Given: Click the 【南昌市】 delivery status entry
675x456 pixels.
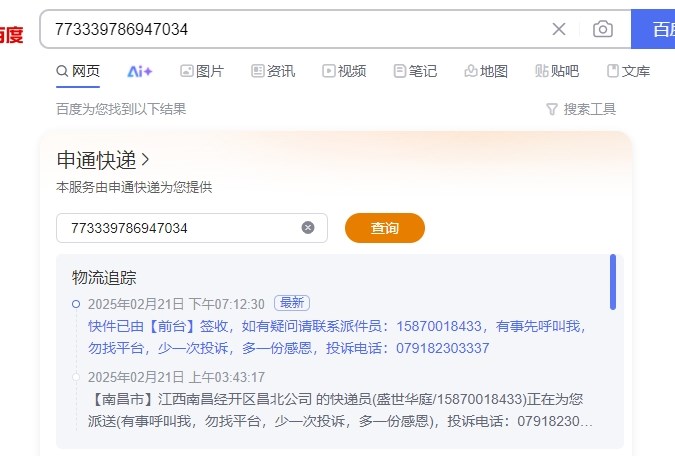Looking at the screenshot, I should click(340, 410).
